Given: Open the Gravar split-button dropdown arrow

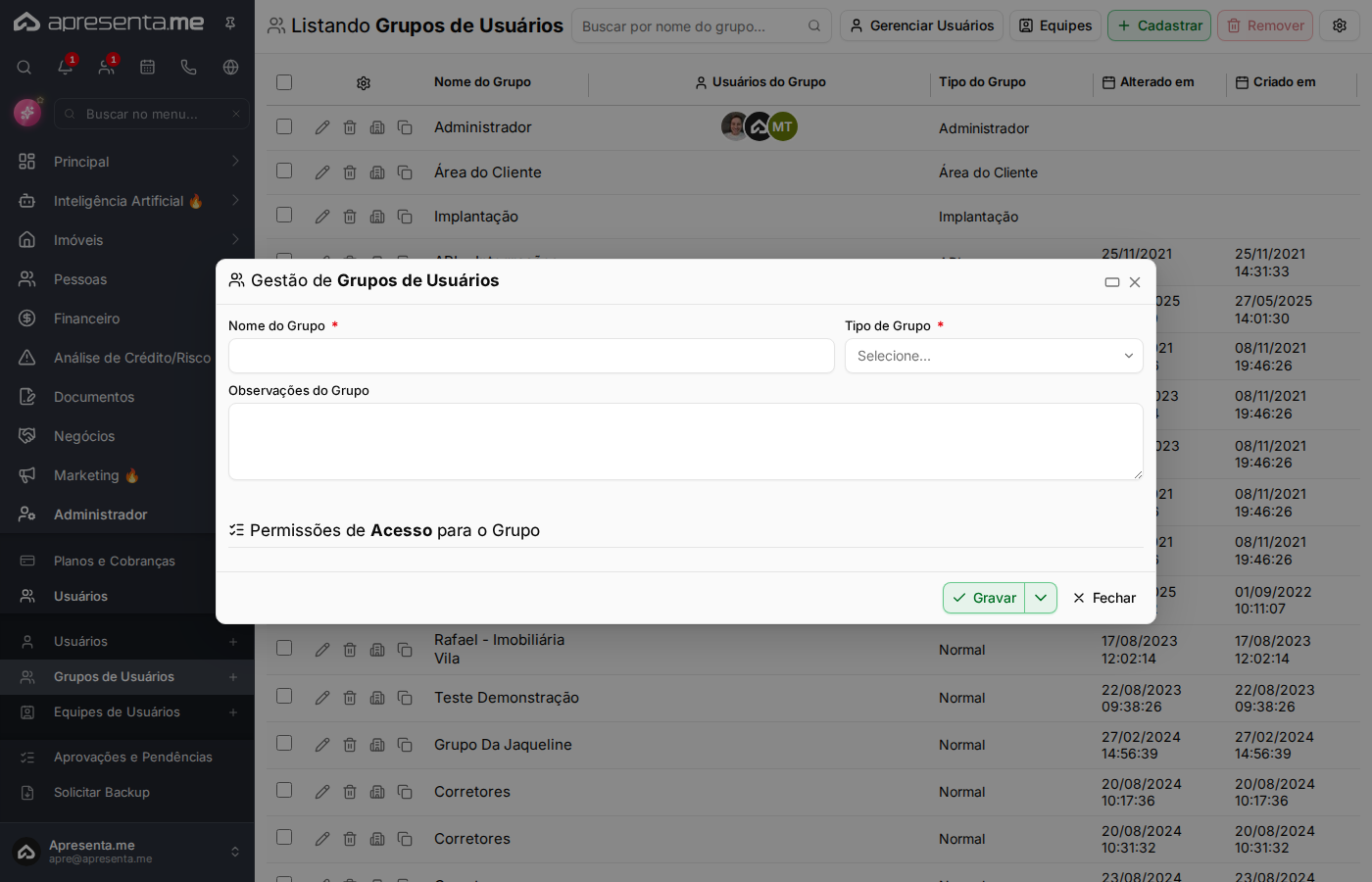Looking at the screenshot, I should click(x=1041, y=598).
